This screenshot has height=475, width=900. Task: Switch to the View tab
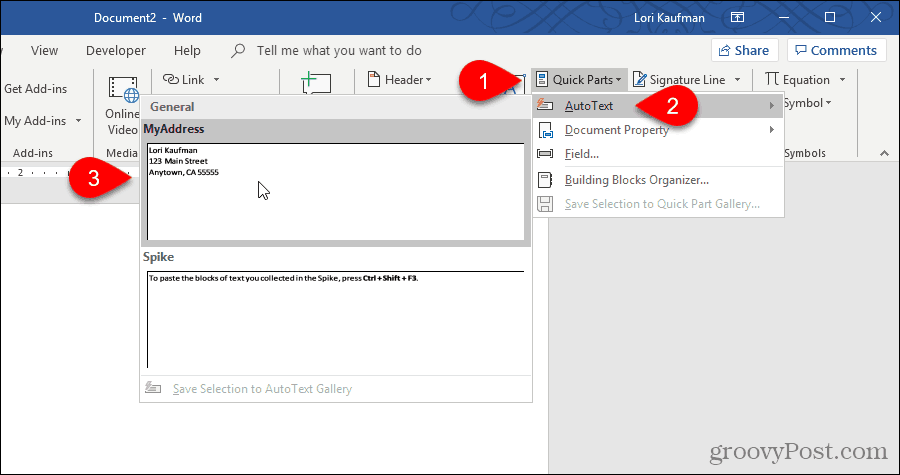pyautogui.click(x=44, y=50)
